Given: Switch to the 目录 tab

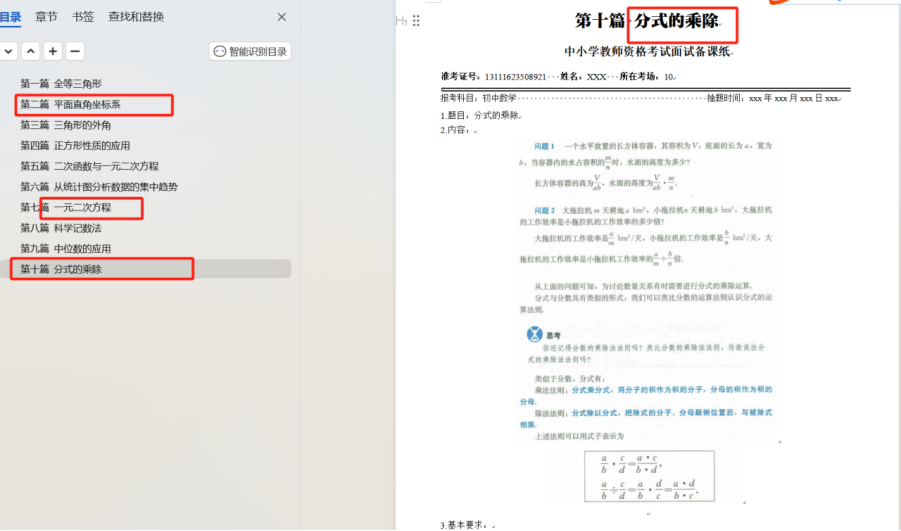Looking at the screenshot, I should (x=10, y=17).
